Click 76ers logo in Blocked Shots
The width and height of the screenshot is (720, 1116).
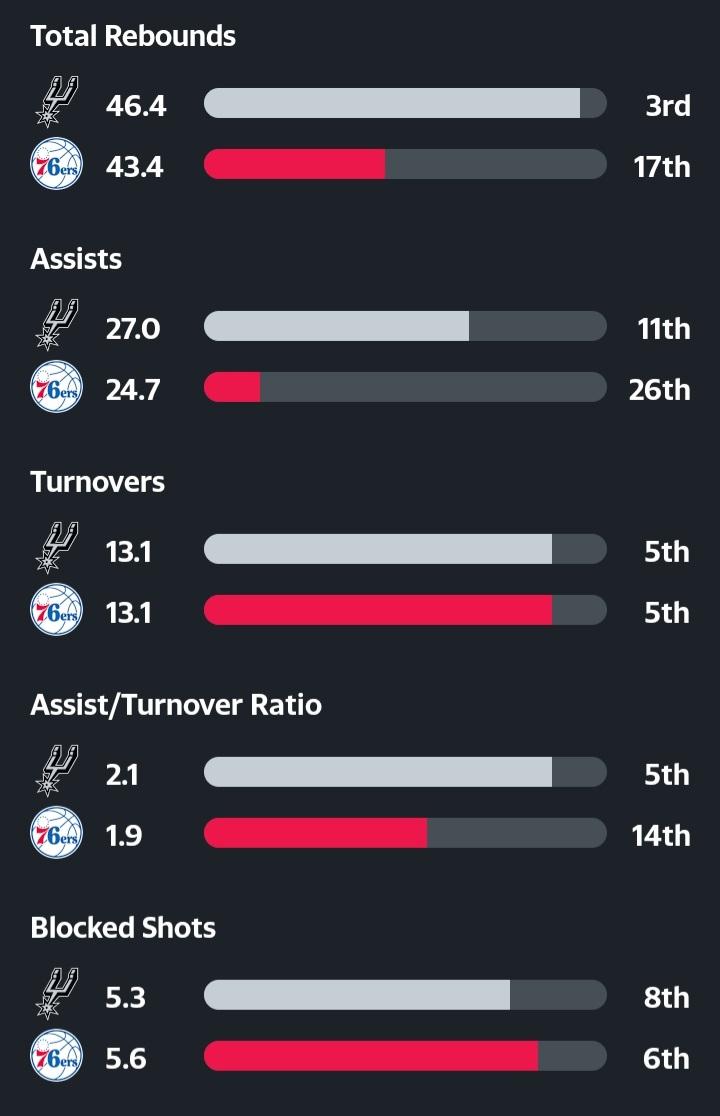pyautogui.click(x=56, y=1056)
